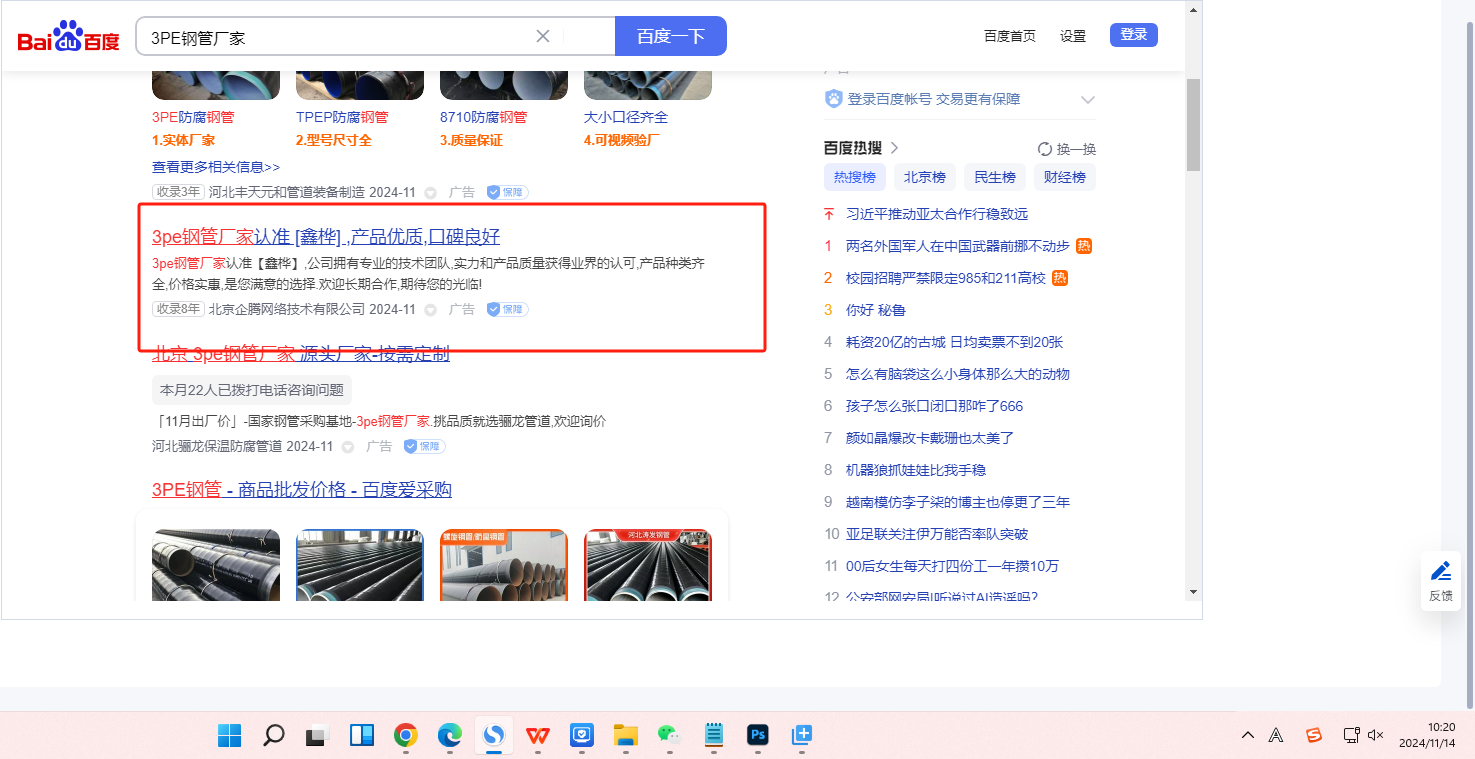Click the page's vertical scrollbar thumb
This screenshot has height=759, width=1475.
[1193, 125]
